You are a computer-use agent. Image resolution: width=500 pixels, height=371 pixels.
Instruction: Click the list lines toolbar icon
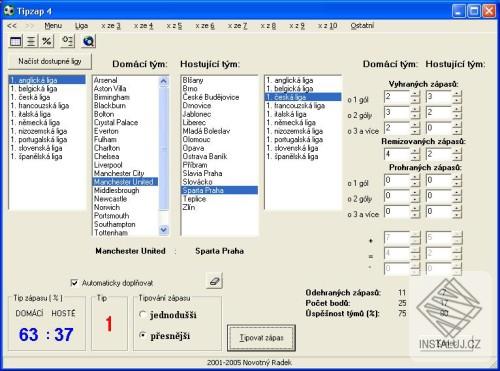click(31, 41)
